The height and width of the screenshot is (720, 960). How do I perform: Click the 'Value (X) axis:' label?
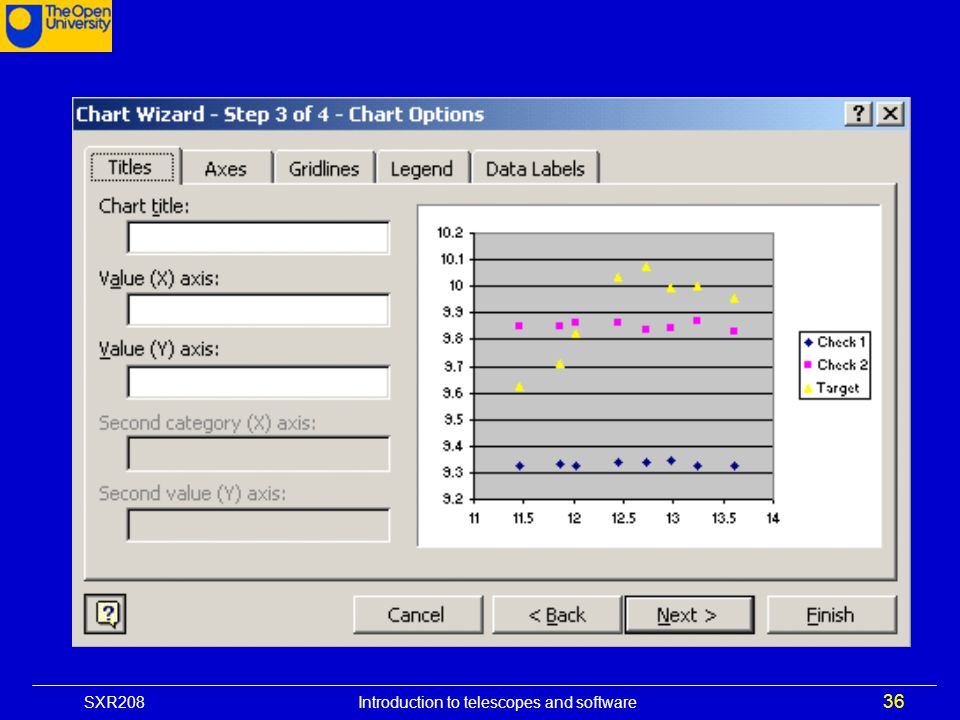(159, 279)
